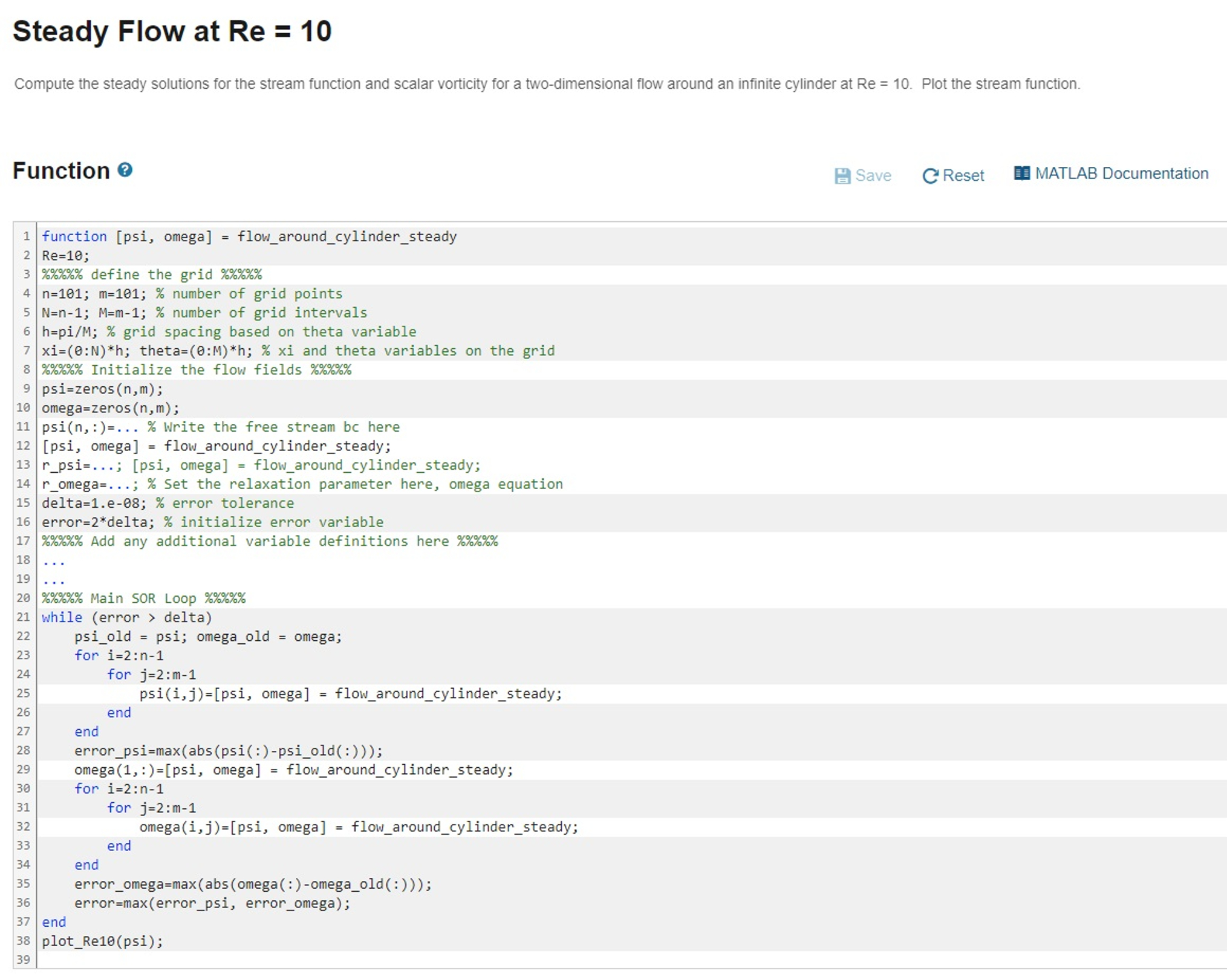The width and height of the screenshot is (1227, 980).
Task: Click the Main SOR Loop comment
Action: point(143,599)
